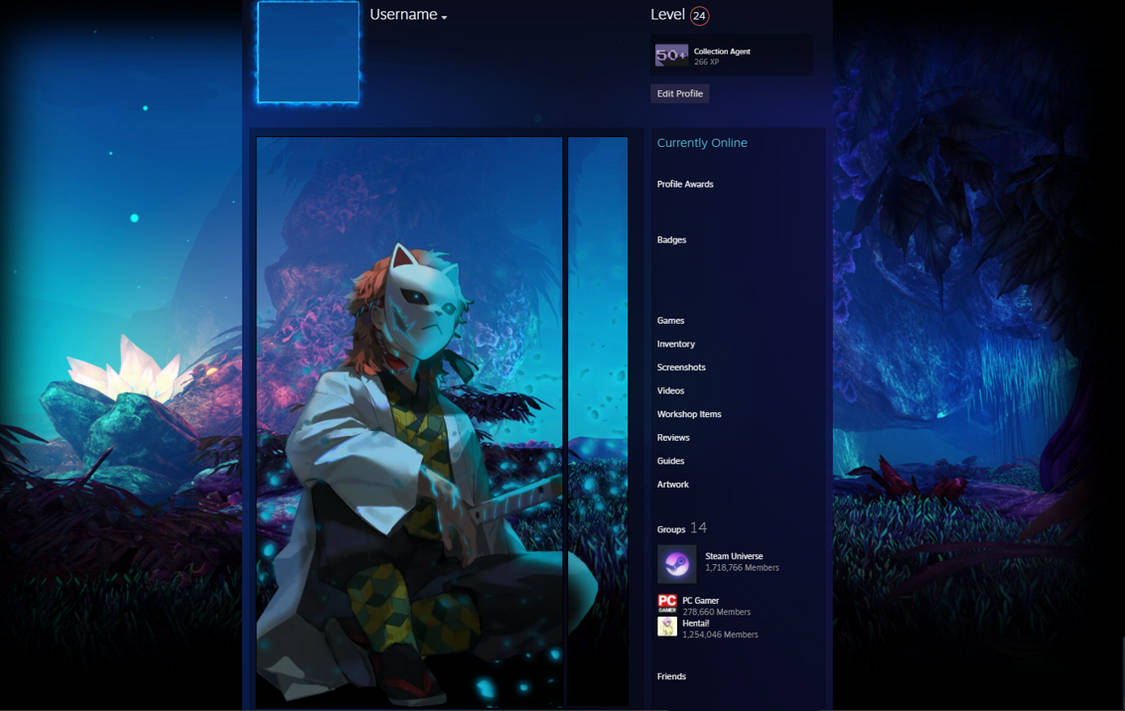Viewport: 1125px width, 711px height.
Task: Open the Friends list
Action: click(671, 676)
